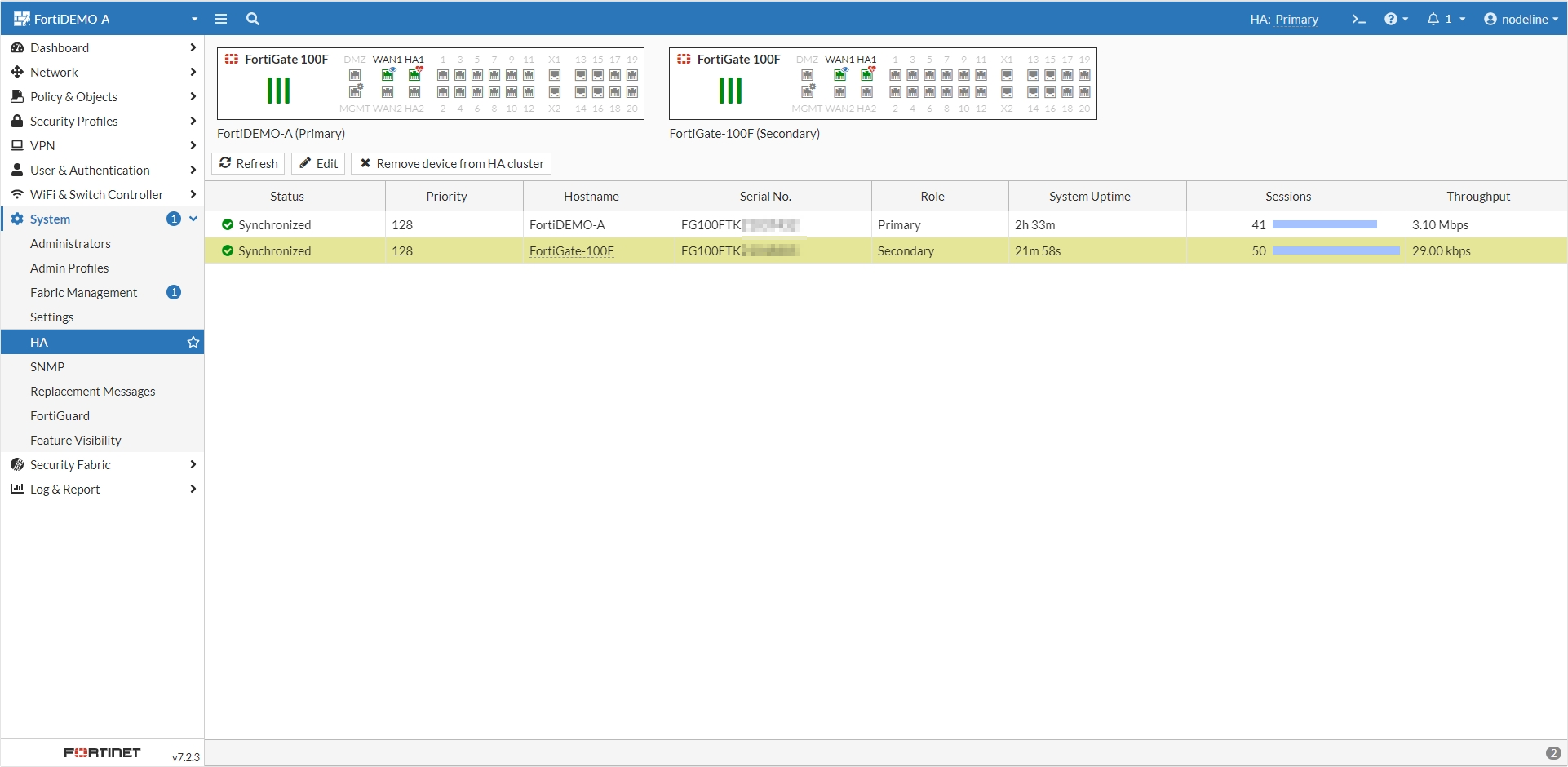Expand the Security Profiles chevron

tap(193, 121)
